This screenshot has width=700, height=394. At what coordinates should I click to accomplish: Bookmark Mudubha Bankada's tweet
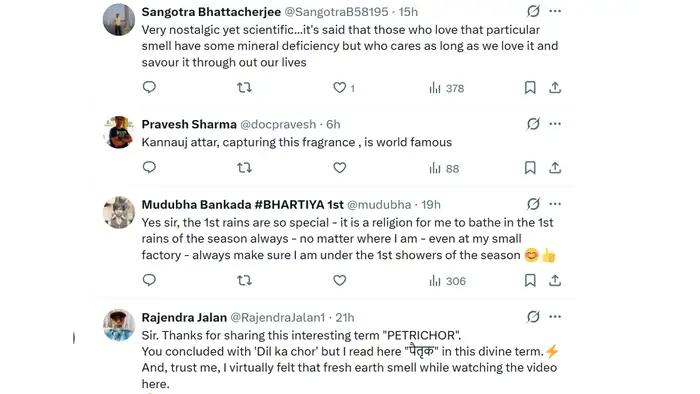click(530, 280)
